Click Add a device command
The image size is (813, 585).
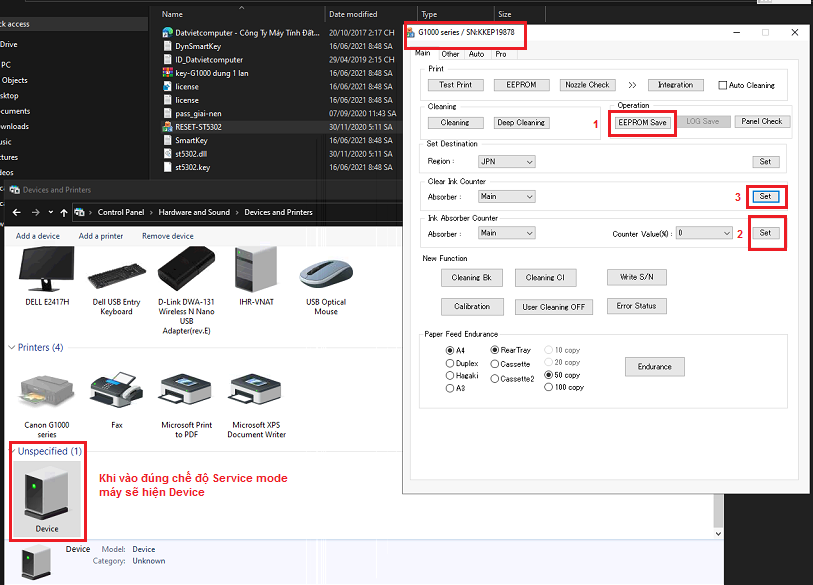tap(38, 236)
